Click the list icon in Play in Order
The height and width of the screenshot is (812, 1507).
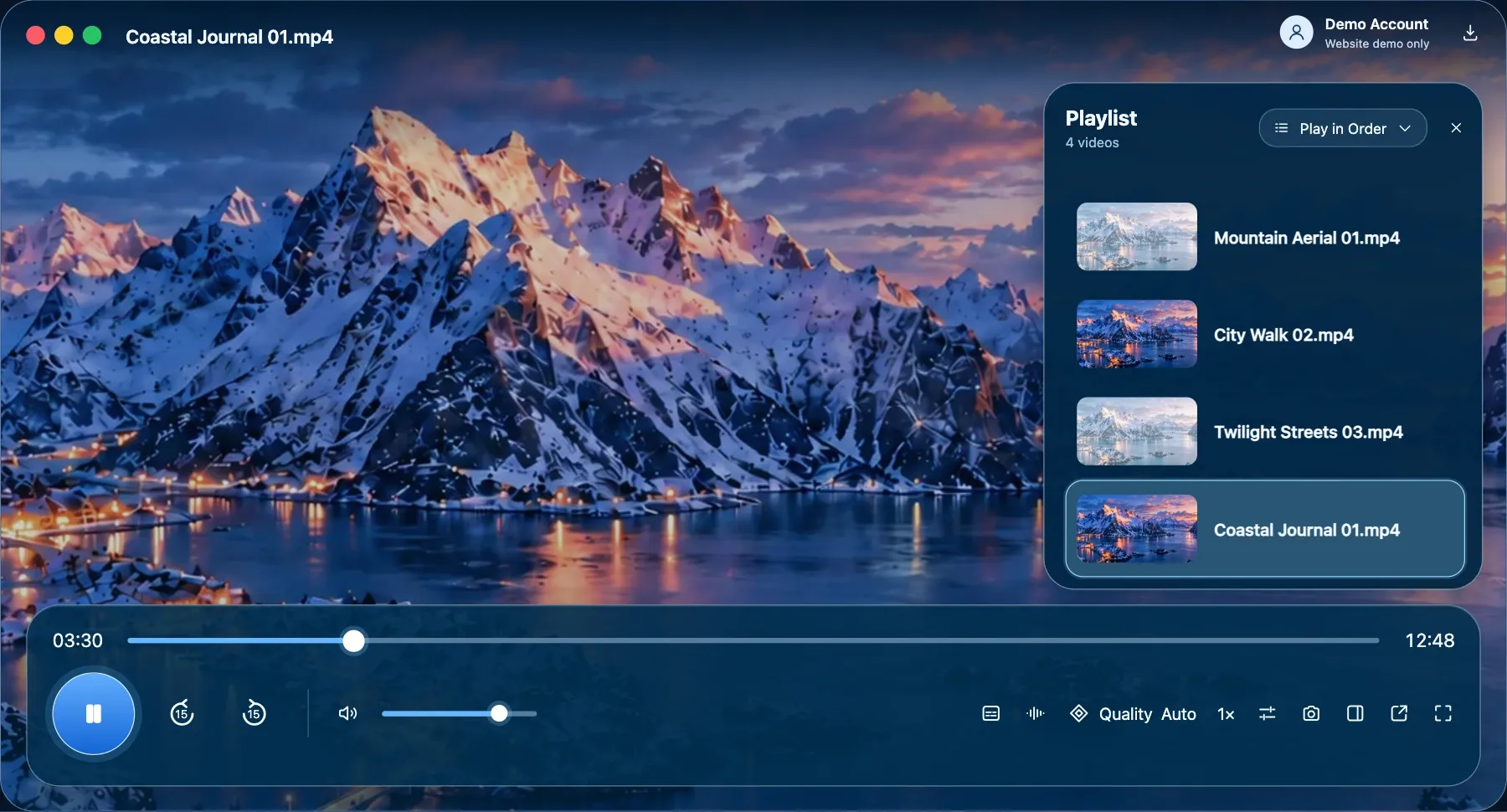click(x=1281, y=128)
